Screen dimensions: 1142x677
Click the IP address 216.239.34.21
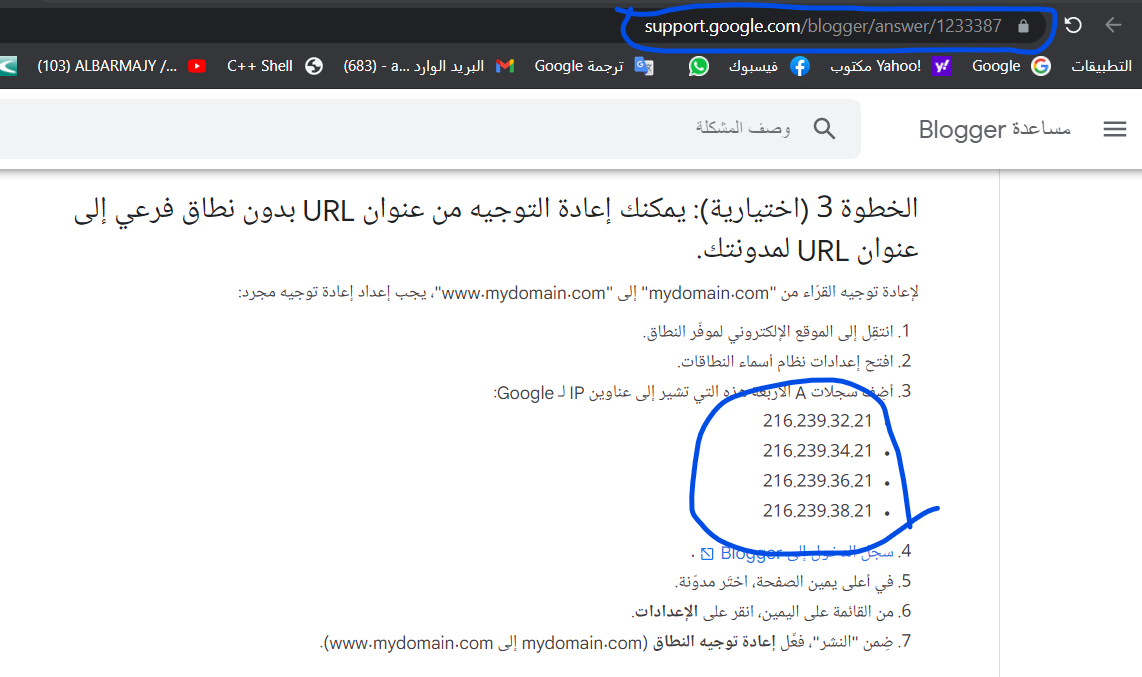coord(817,451)
